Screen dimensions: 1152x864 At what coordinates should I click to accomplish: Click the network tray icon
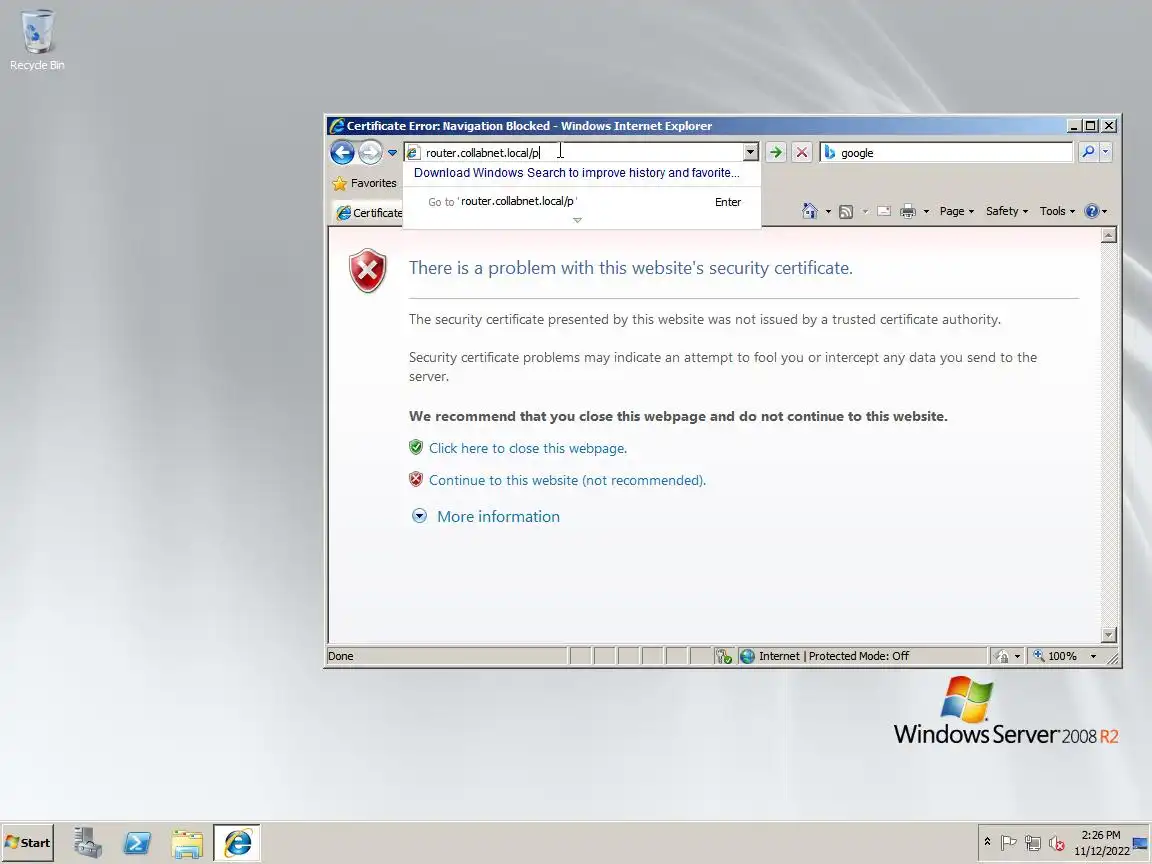coord(1033,843)
